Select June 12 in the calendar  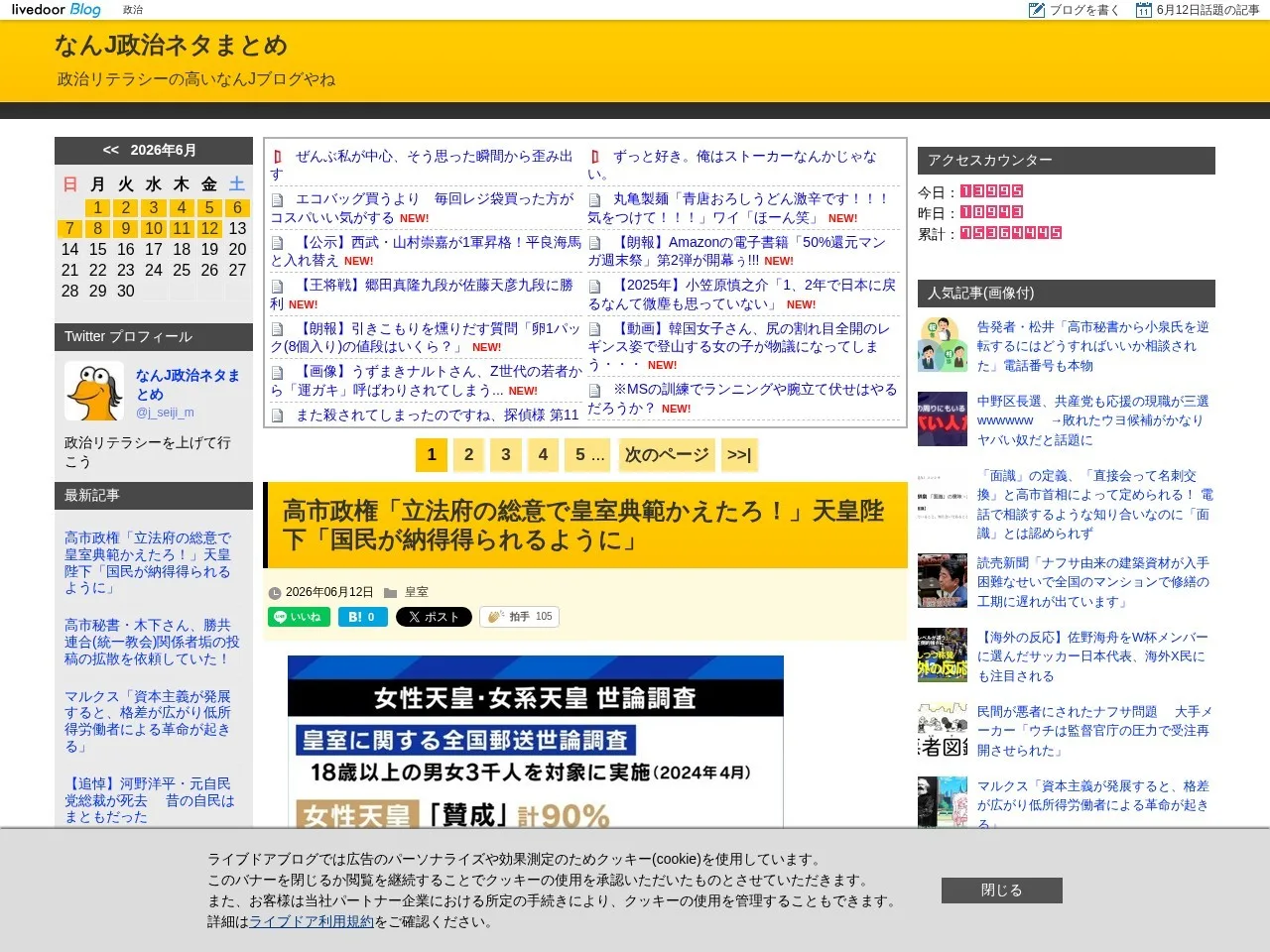(209, 228)
